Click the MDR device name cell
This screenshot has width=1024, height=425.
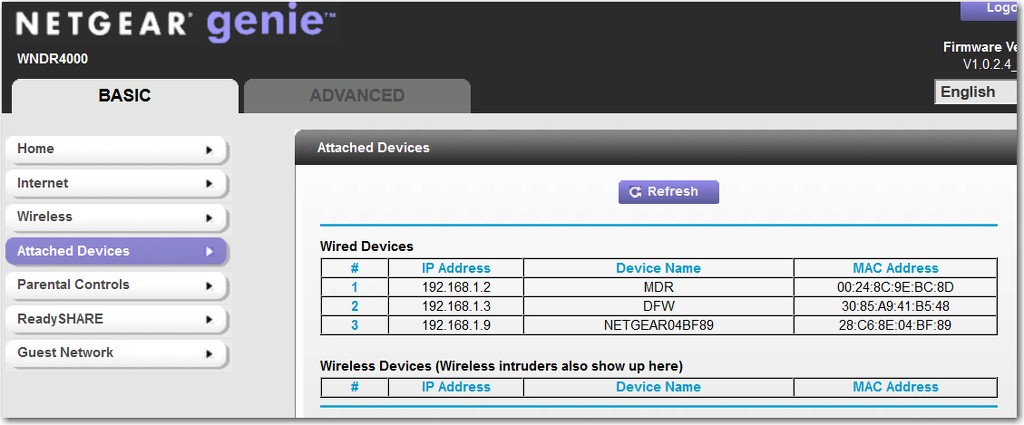658,287
